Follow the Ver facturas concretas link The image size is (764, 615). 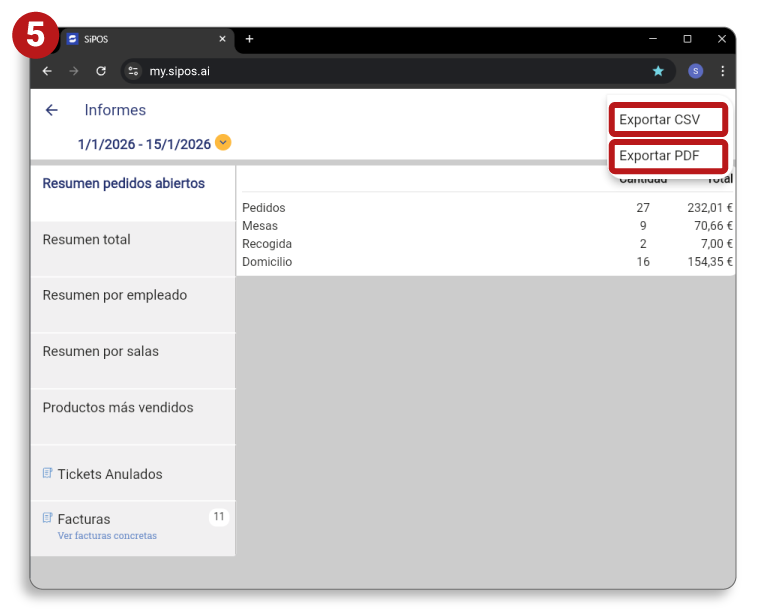[107, 536]
